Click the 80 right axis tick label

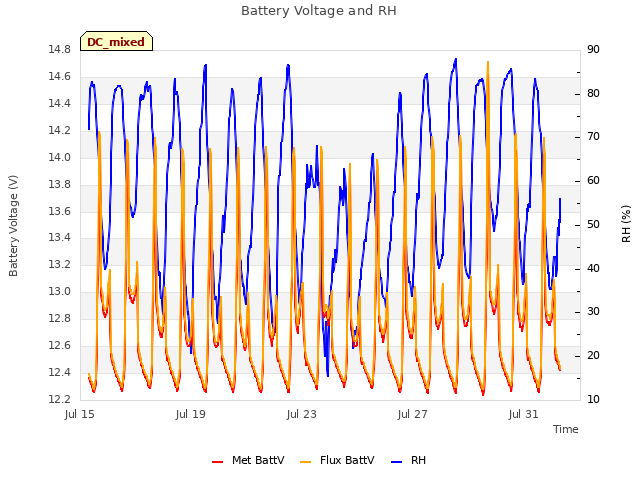593,93
